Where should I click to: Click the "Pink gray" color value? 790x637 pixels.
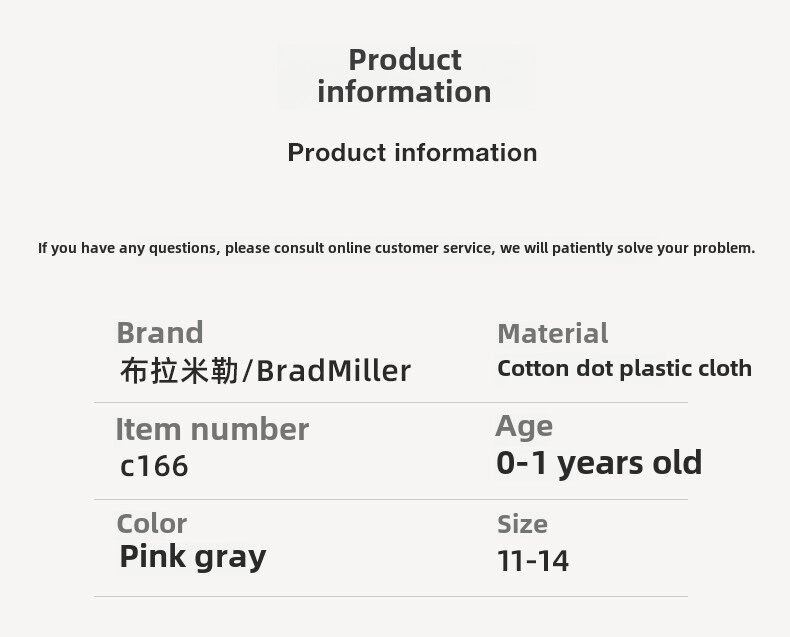(193, 556)
